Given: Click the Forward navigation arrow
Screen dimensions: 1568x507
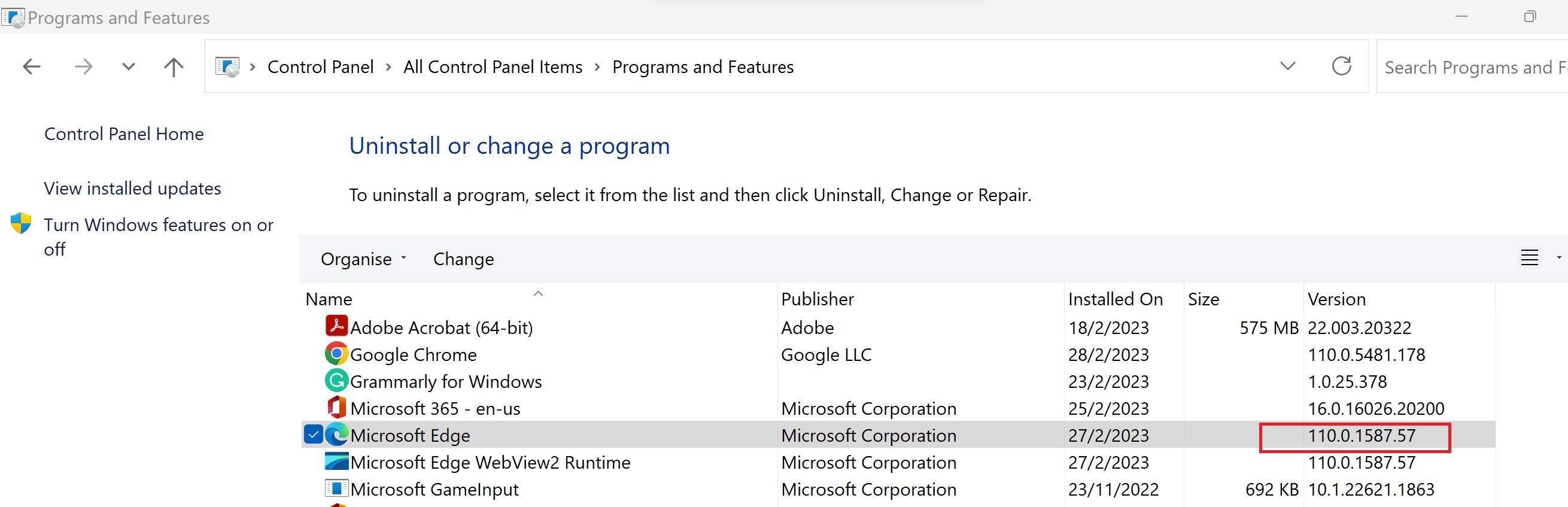Looking at the screenshot, I should (83, 66).
